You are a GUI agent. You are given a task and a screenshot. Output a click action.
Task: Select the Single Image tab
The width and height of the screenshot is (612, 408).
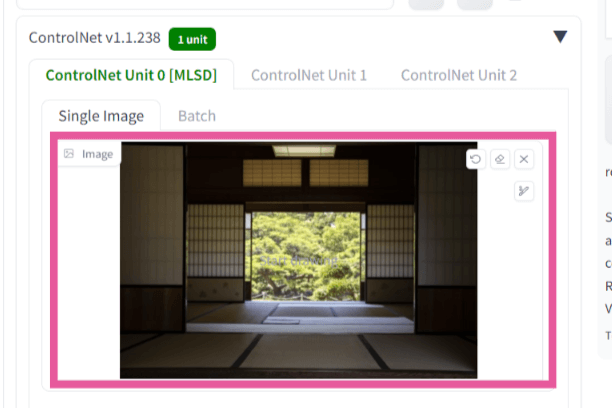click(101, 116)
